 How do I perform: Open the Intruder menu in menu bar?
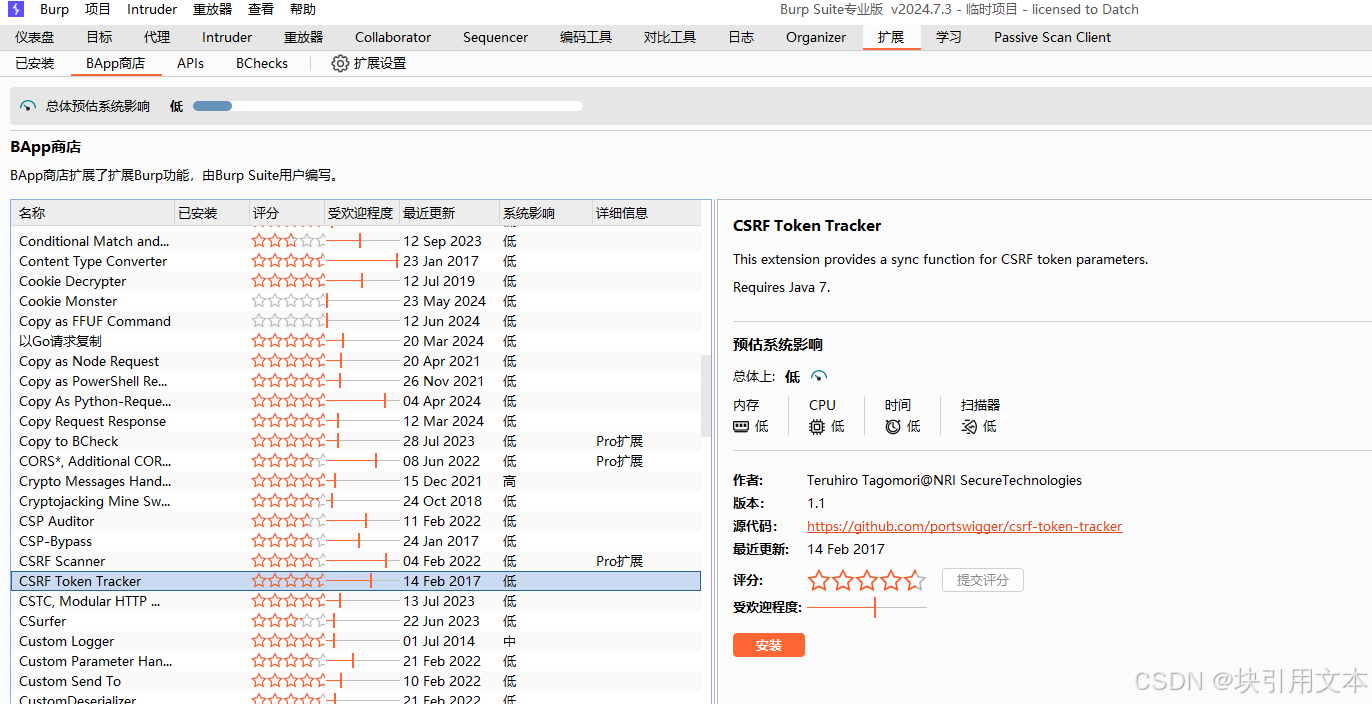[x=152, y=10]
